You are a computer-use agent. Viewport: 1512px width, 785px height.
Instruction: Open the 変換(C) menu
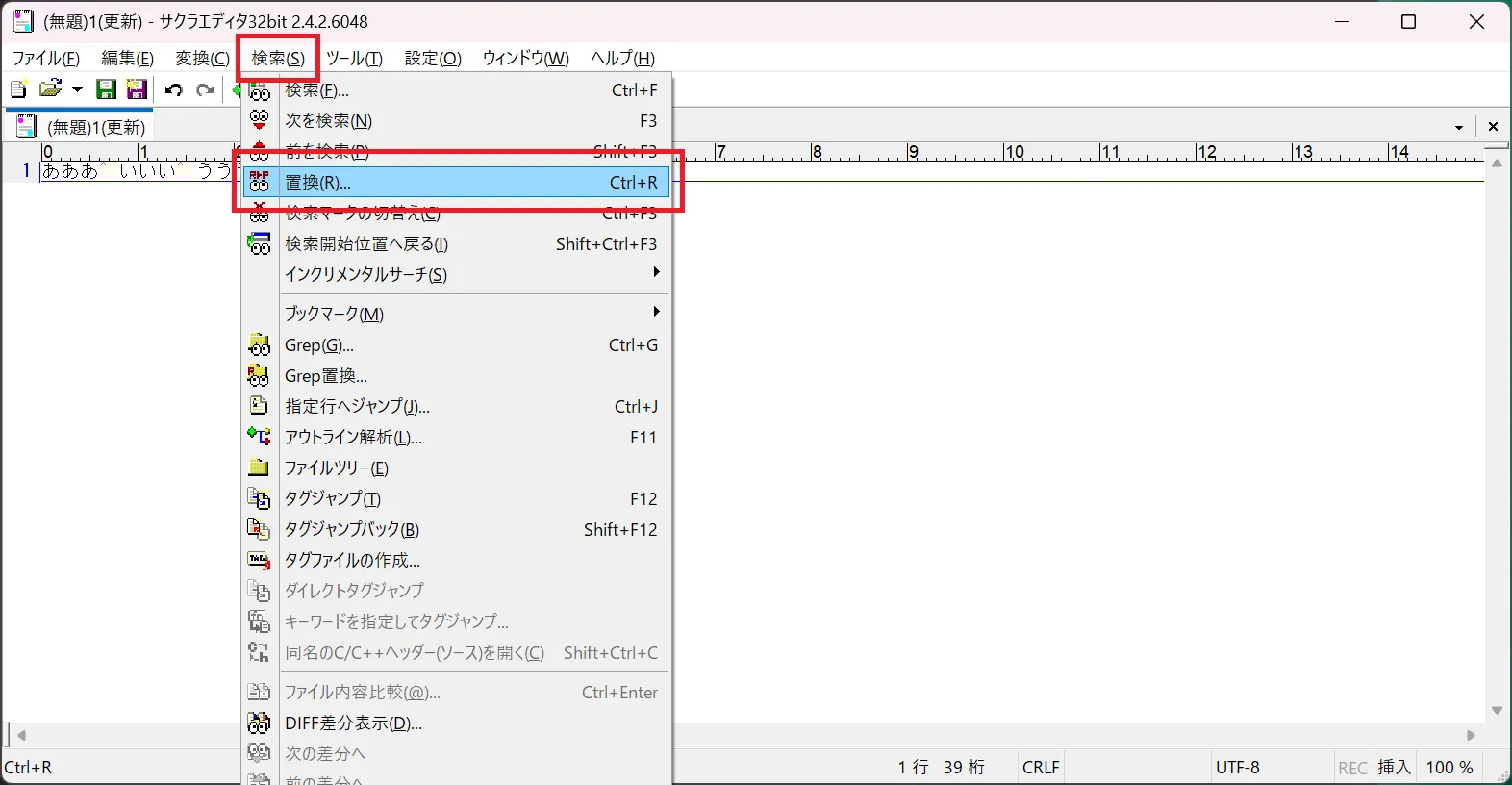click(202, 59)
